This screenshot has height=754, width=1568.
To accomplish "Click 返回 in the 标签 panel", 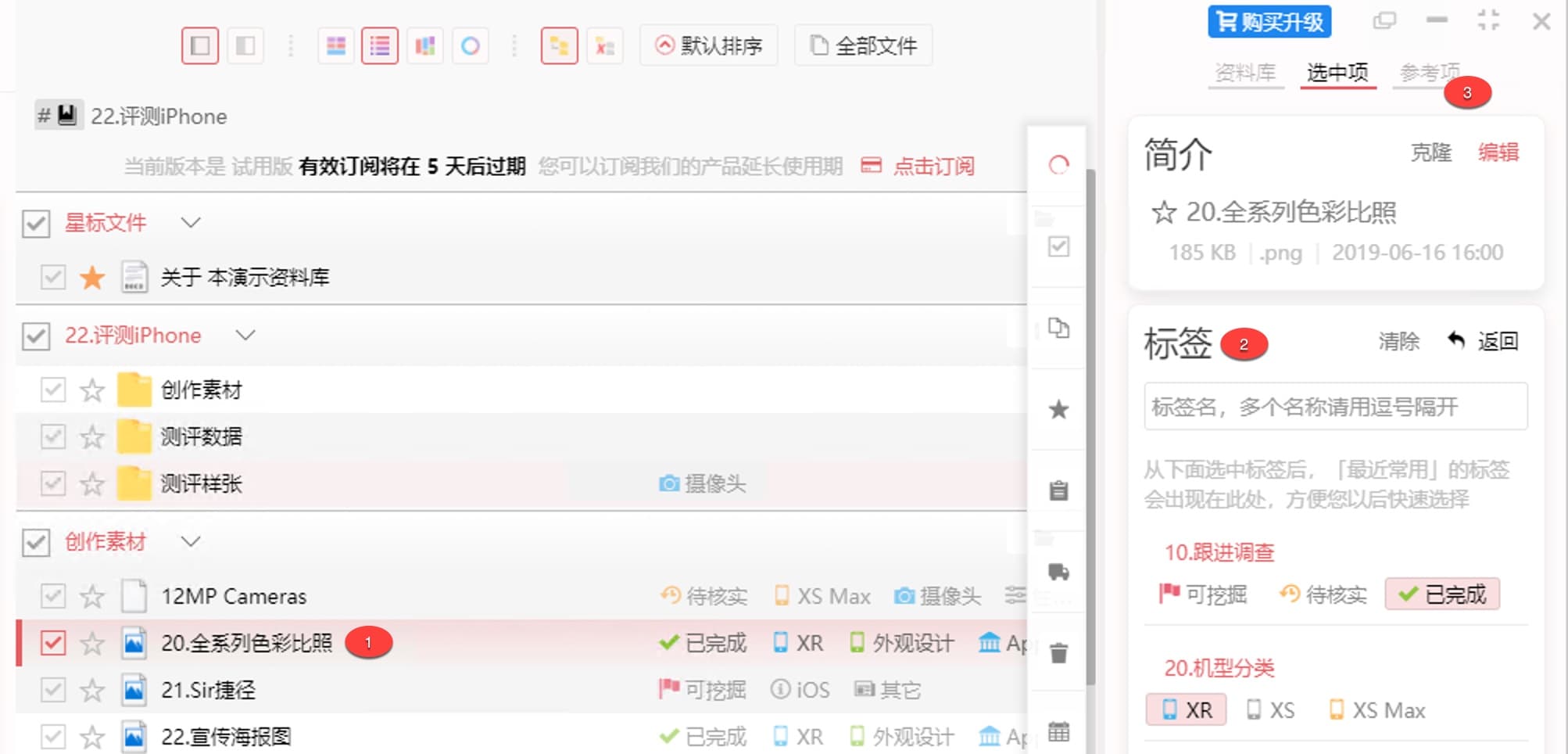I will [1483, 341].
